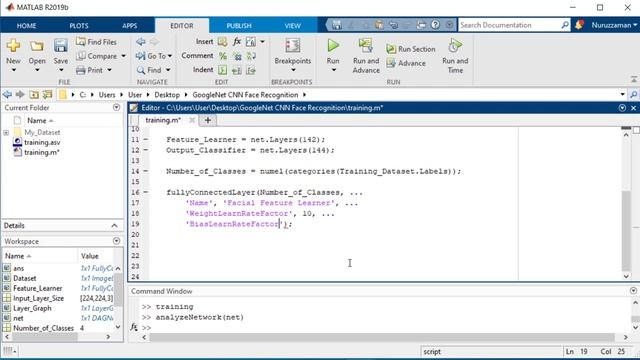This screenshot has width=640, height=360.
Task: Click Find Files in the File section
Action: [x=96, y=42]
